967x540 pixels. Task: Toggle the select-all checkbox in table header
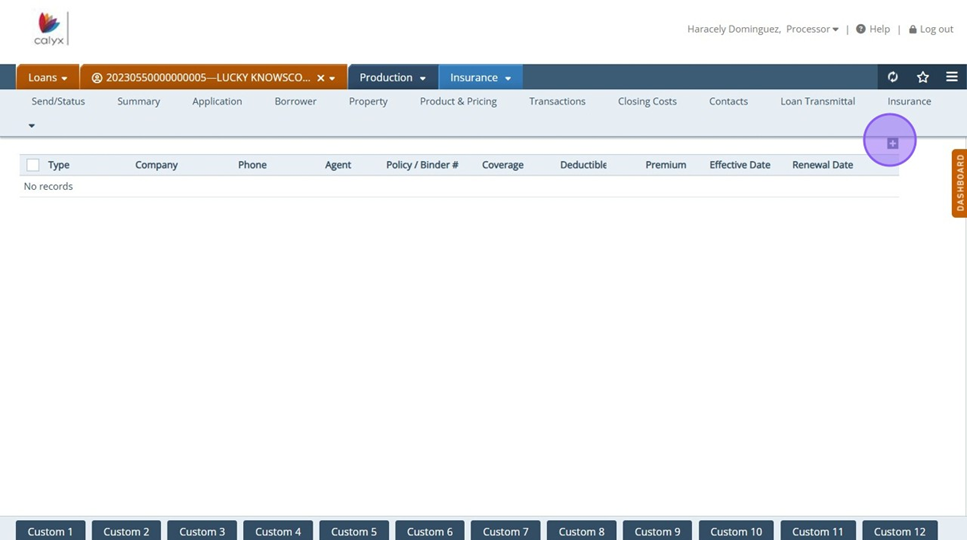point(33,165)
